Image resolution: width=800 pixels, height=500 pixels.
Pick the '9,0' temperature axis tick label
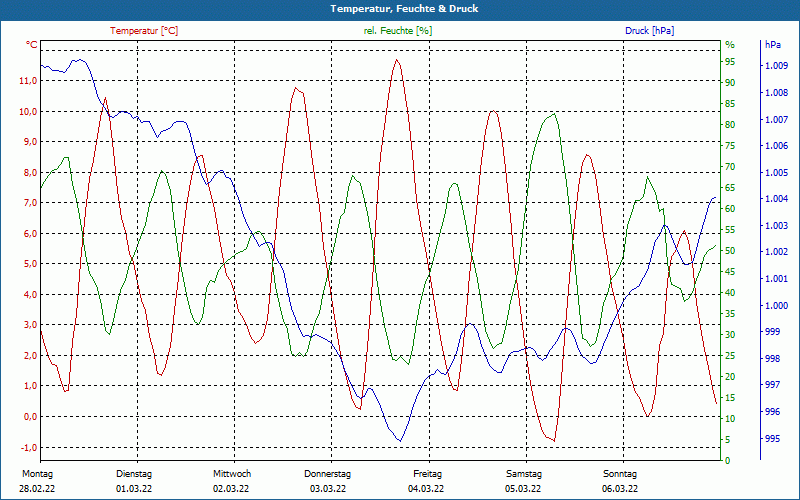pos(31,141)
